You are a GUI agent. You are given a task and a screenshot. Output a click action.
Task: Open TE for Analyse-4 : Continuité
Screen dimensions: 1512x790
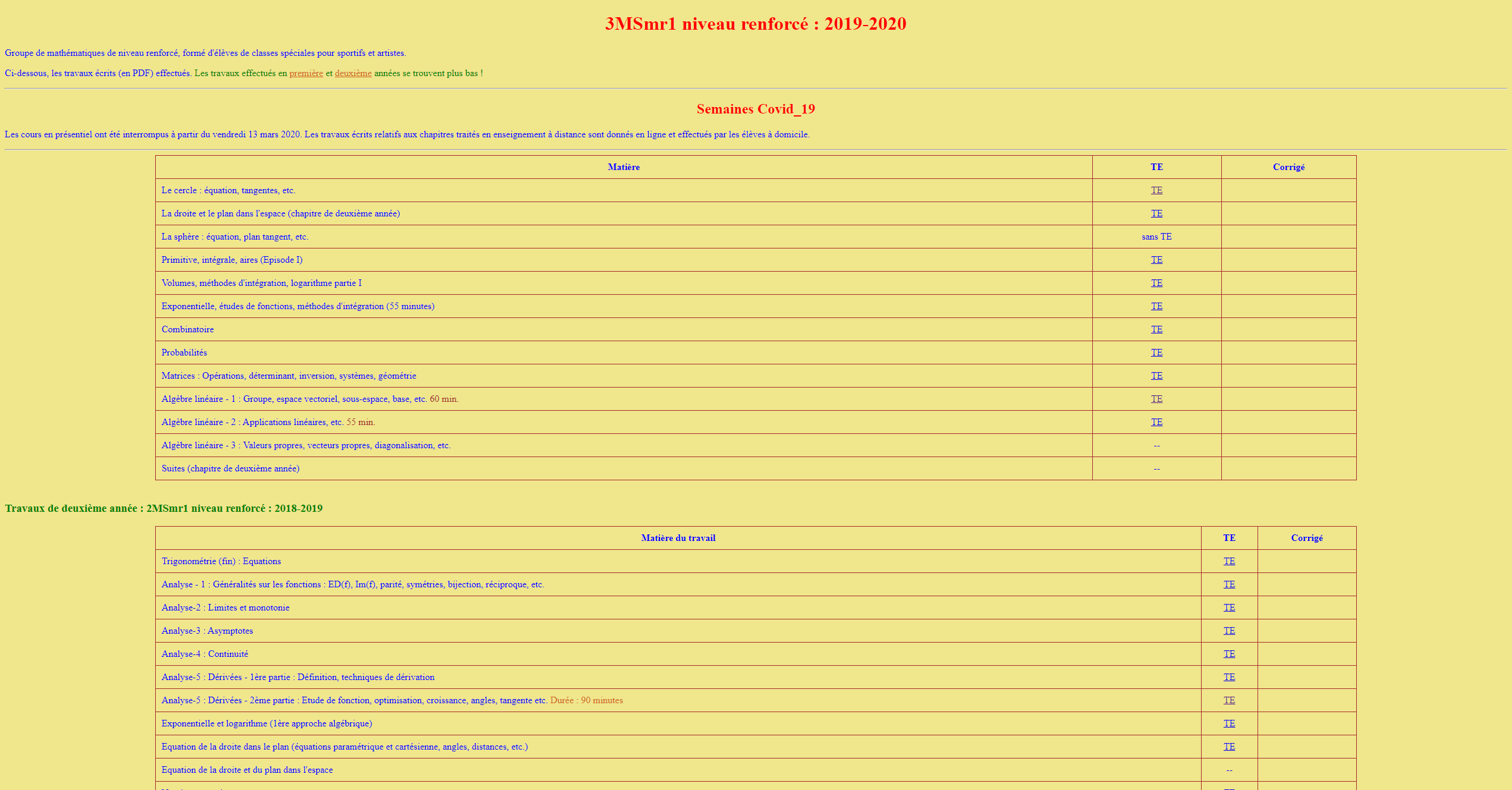[1228, 654]
